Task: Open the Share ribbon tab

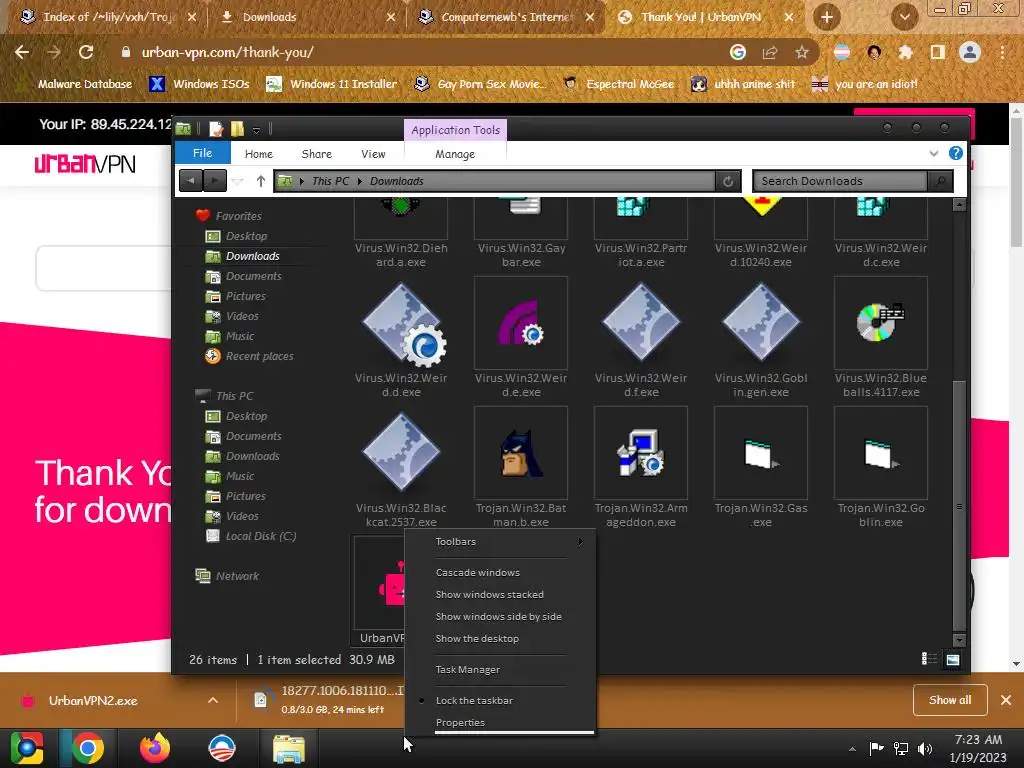Action: pyautogui.click(x=317, y=154)
